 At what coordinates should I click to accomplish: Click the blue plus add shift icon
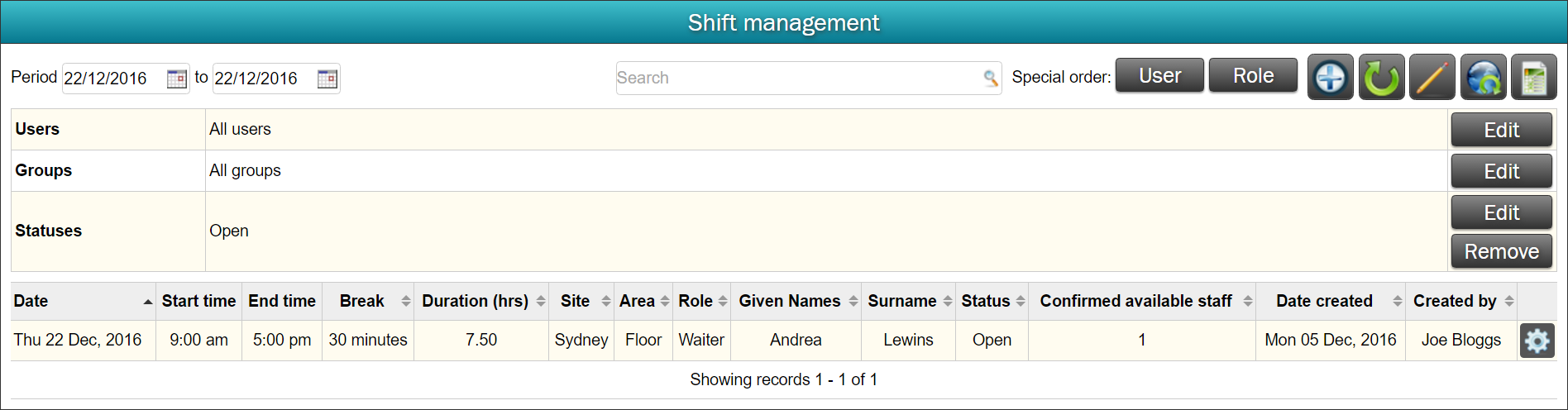[x=1330, y=78]
